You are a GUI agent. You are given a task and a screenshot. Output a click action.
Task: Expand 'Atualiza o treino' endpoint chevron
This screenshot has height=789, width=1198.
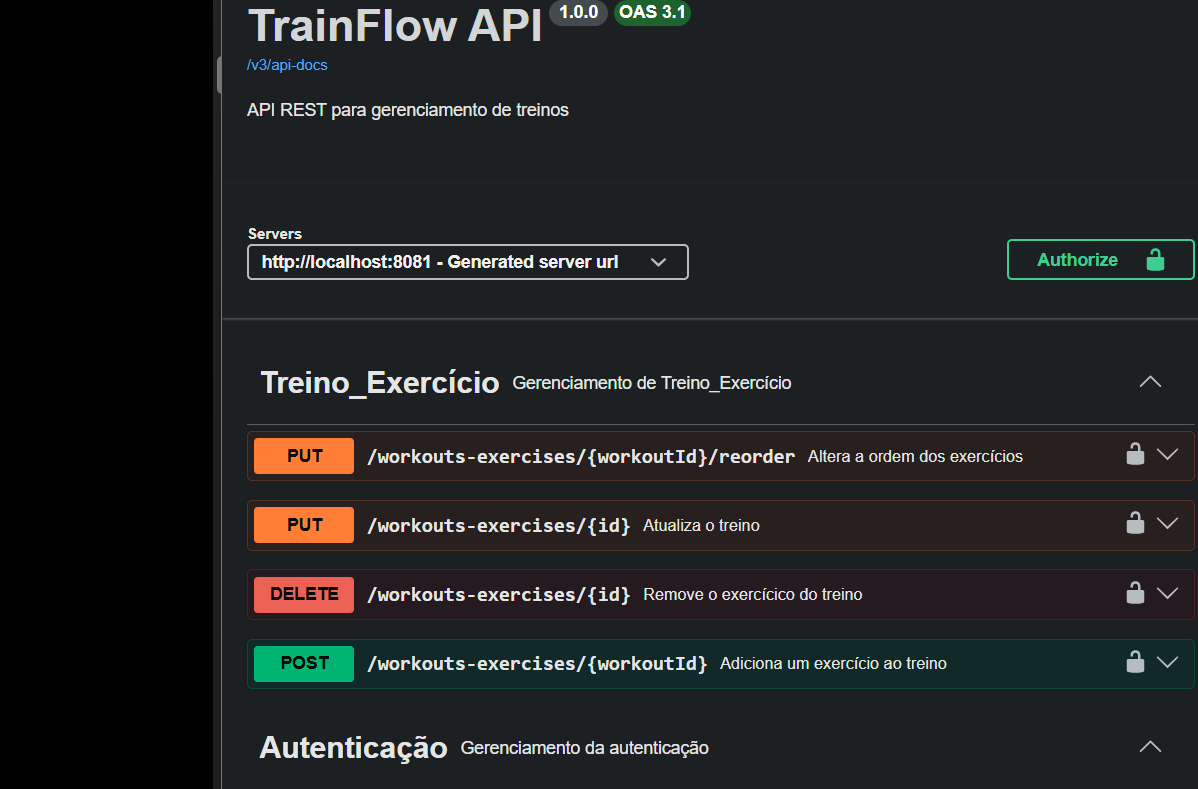point(1167,524)
